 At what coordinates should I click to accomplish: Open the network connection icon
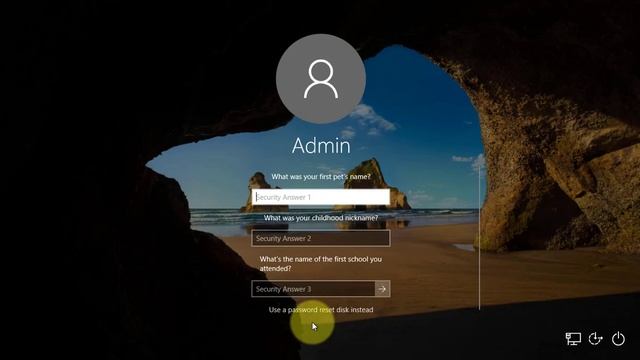(x=573, y=339)
